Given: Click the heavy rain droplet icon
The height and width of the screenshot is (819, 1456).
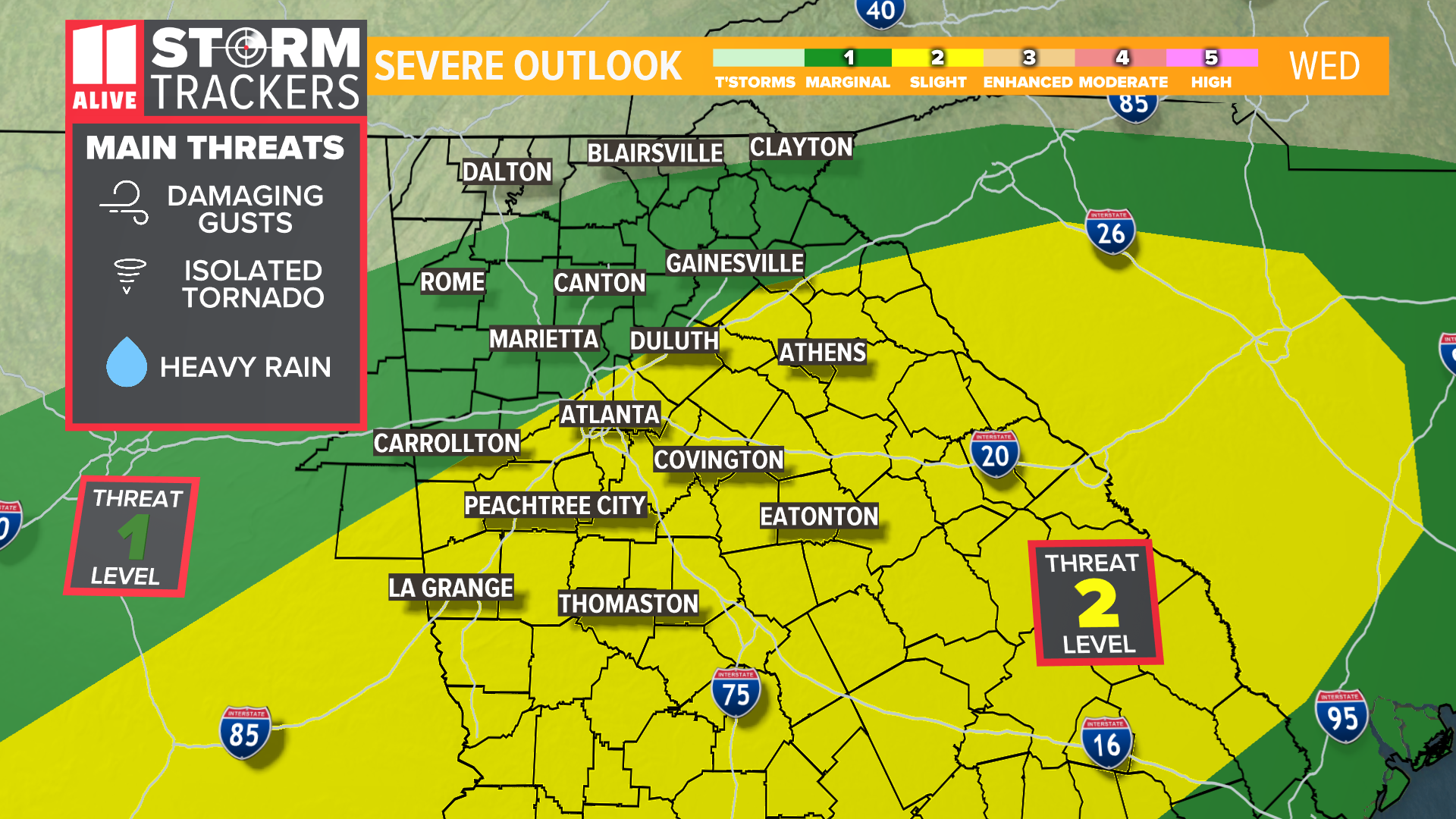Looking at the screenshot, I should pyautogui.click(x=127, y=361).
